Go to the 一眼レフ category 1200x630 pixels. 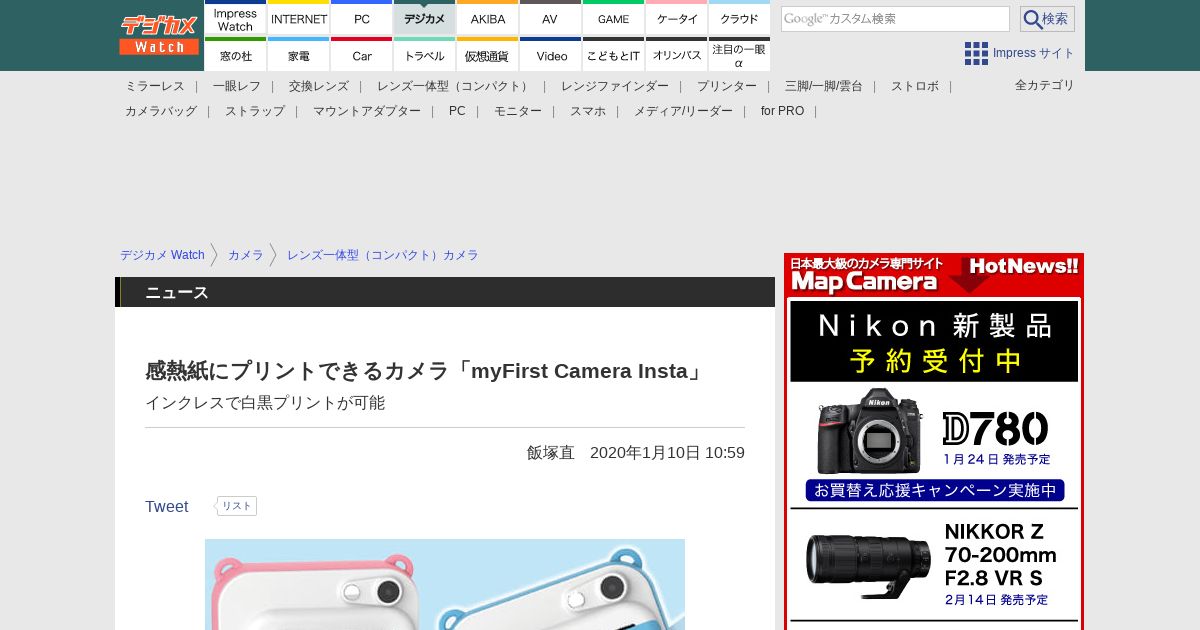pos(237,86)
